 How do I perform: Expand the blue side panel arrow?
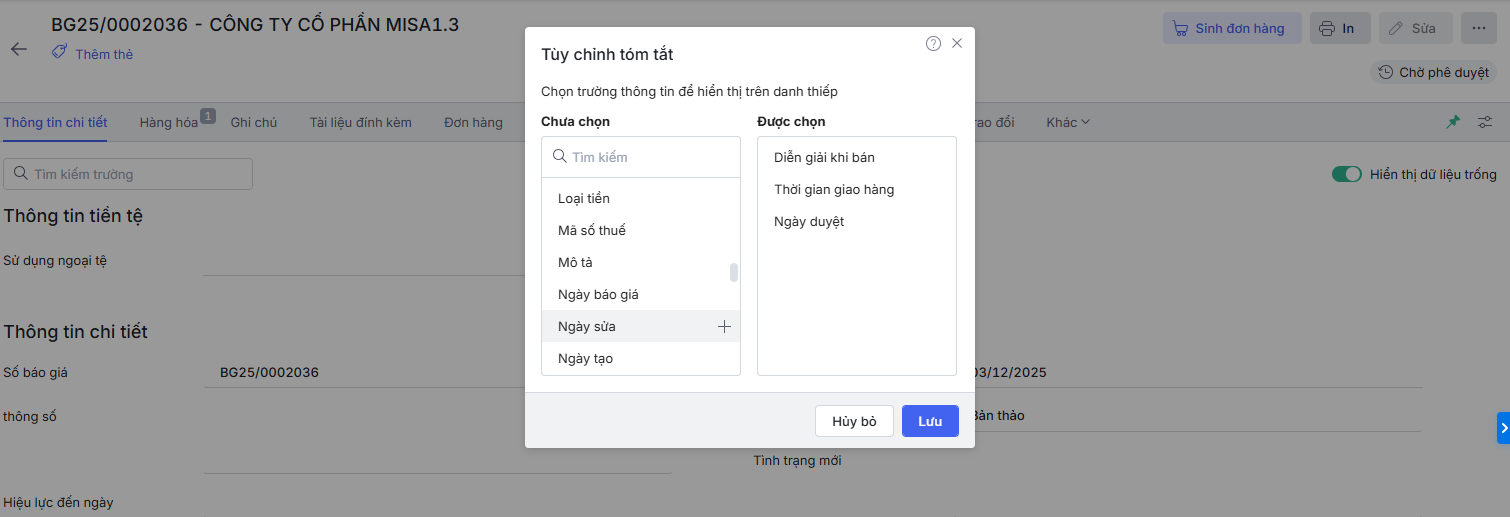[1503, 427]
